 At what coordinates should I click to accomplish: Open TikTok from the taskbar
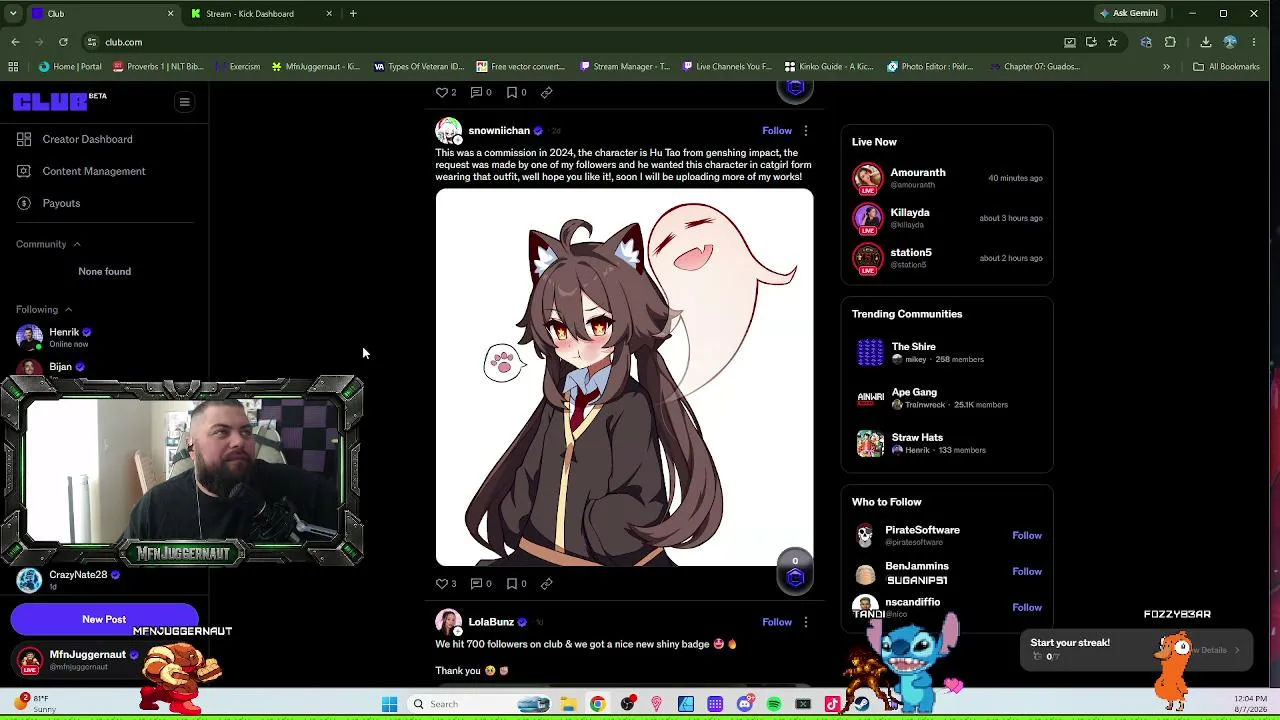[832, 704]
